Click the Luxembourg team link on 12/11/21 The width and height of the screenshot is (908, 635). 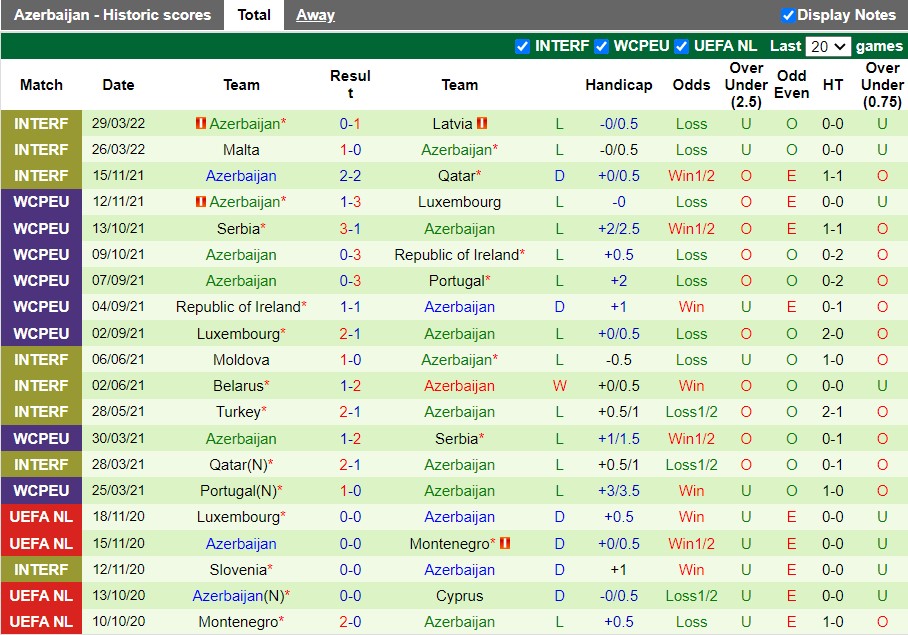[459, 202]
